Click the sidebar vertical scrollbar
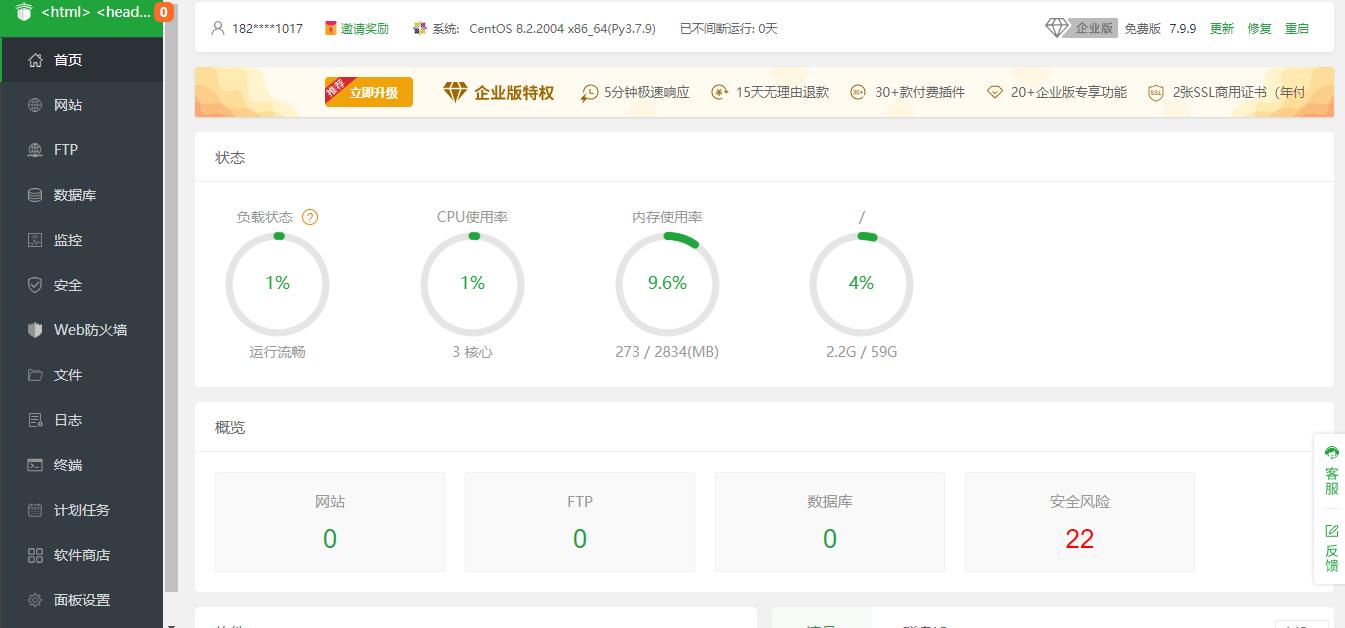Image resolution: width=1345 pixels, height=628 pixels. (x=171, y=300)
